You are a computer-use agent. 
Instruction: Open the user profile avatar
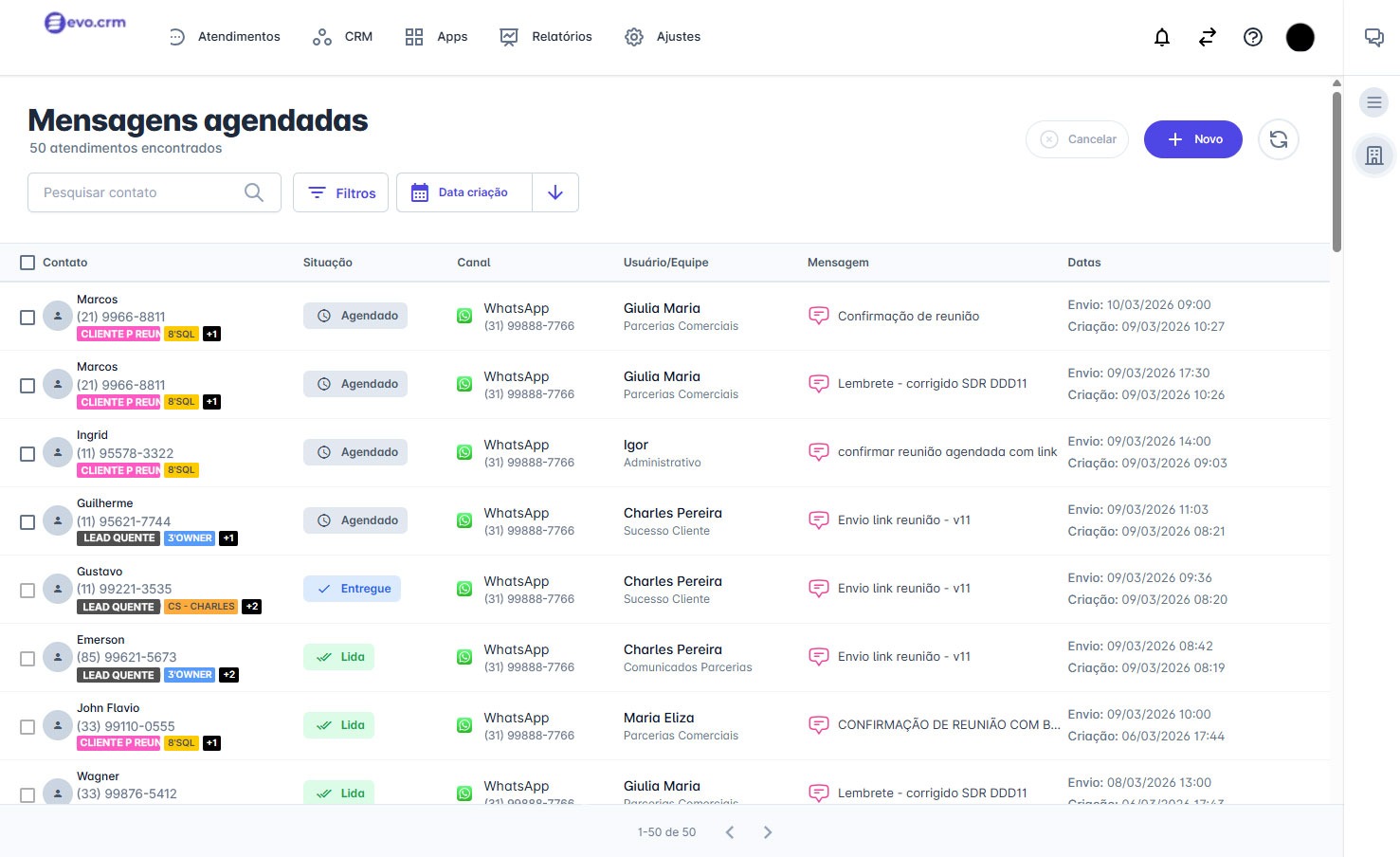pyautogui.click(x=1300, y=37)
